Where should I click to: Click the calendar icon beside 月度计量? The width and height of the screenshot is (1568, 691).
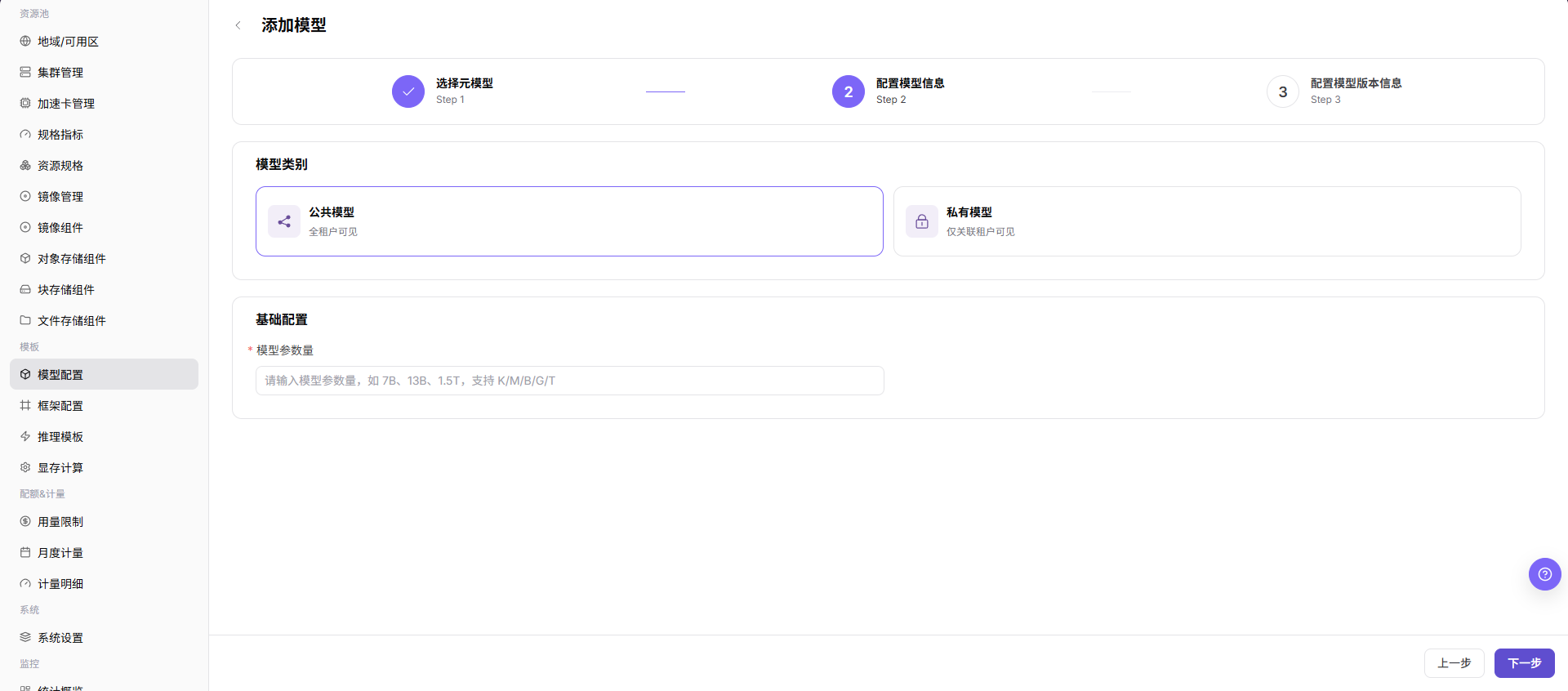click(25, 552)
